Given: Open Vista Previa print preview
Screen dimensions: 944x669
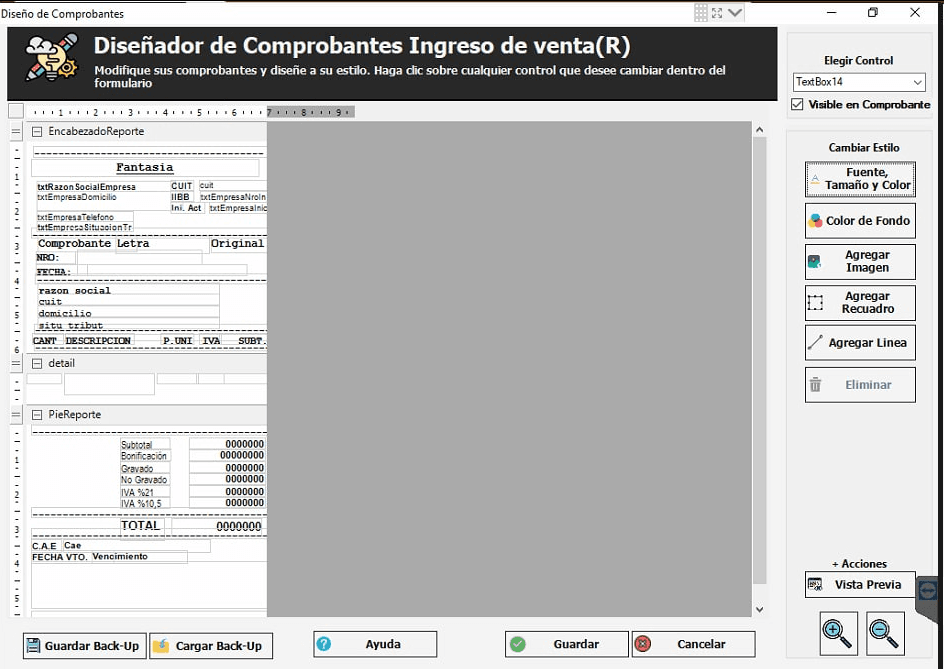Looking at the screenshot, I should (859, 585).
